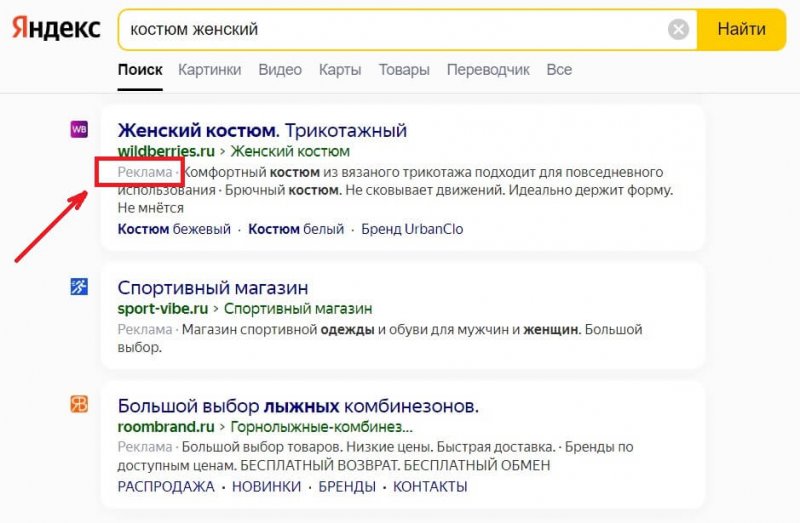Expand the Все services menu
The width and height of the screenshot is (800, 523).
pyautogui.click(x=559, y=70)
